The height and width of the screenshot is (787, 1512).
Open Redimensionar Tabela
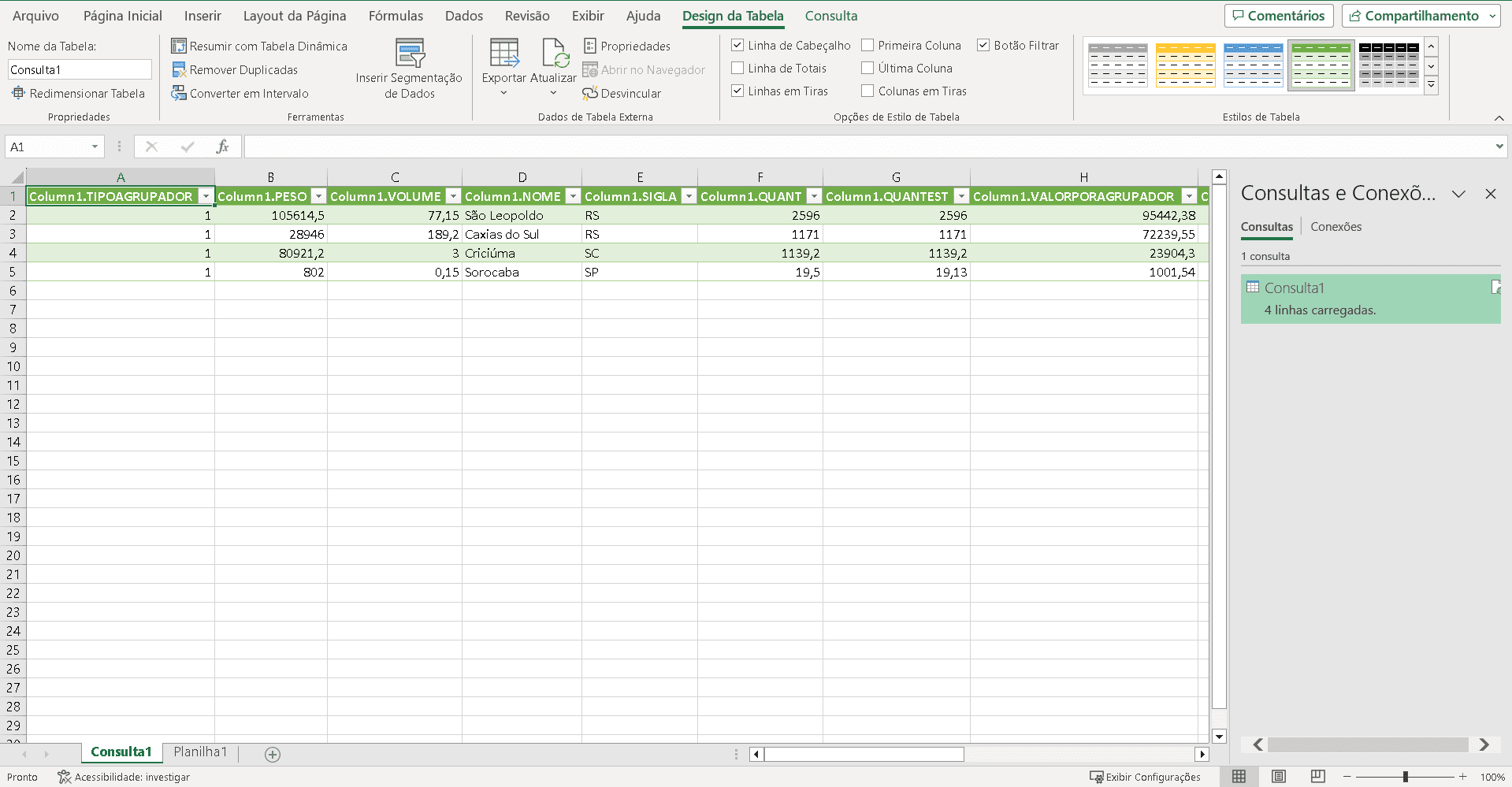[x=77, y=94]
